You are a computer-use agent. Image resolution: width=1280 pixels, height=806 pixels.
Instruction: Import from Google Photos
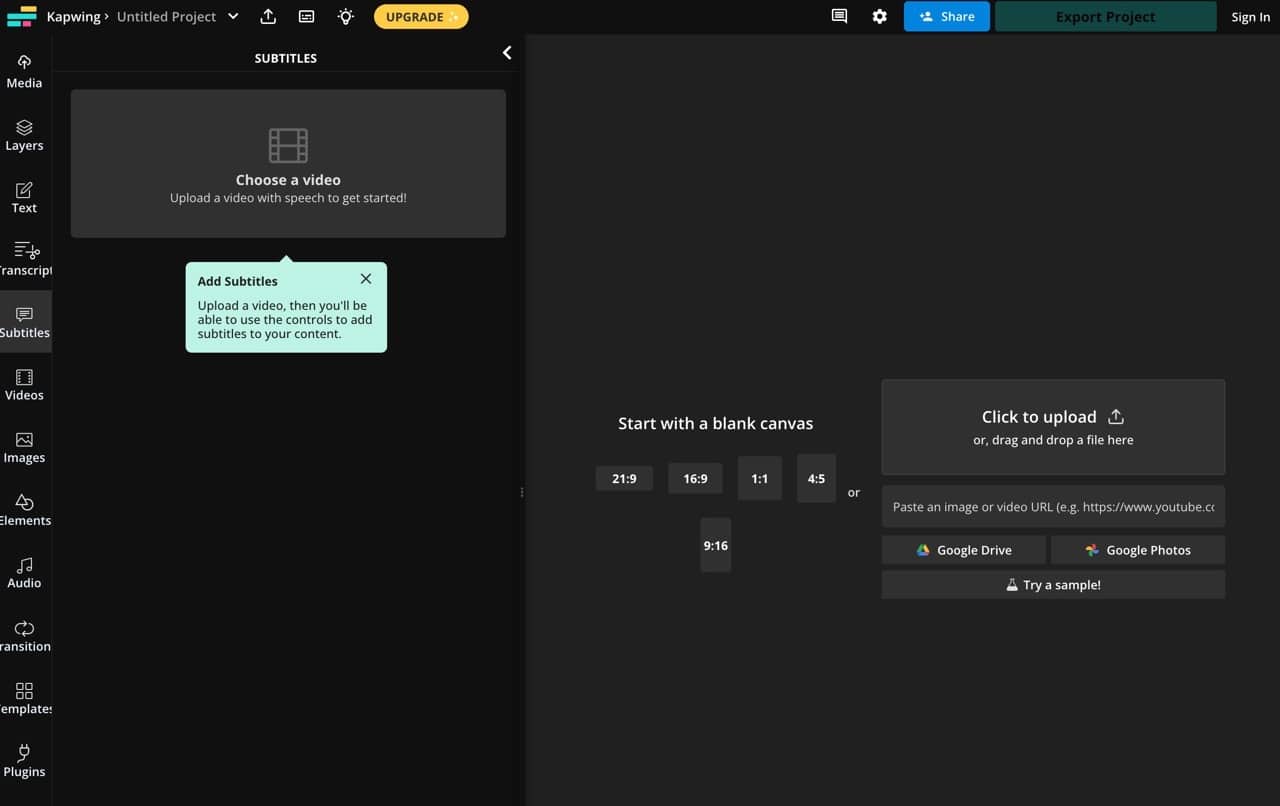1138,550
